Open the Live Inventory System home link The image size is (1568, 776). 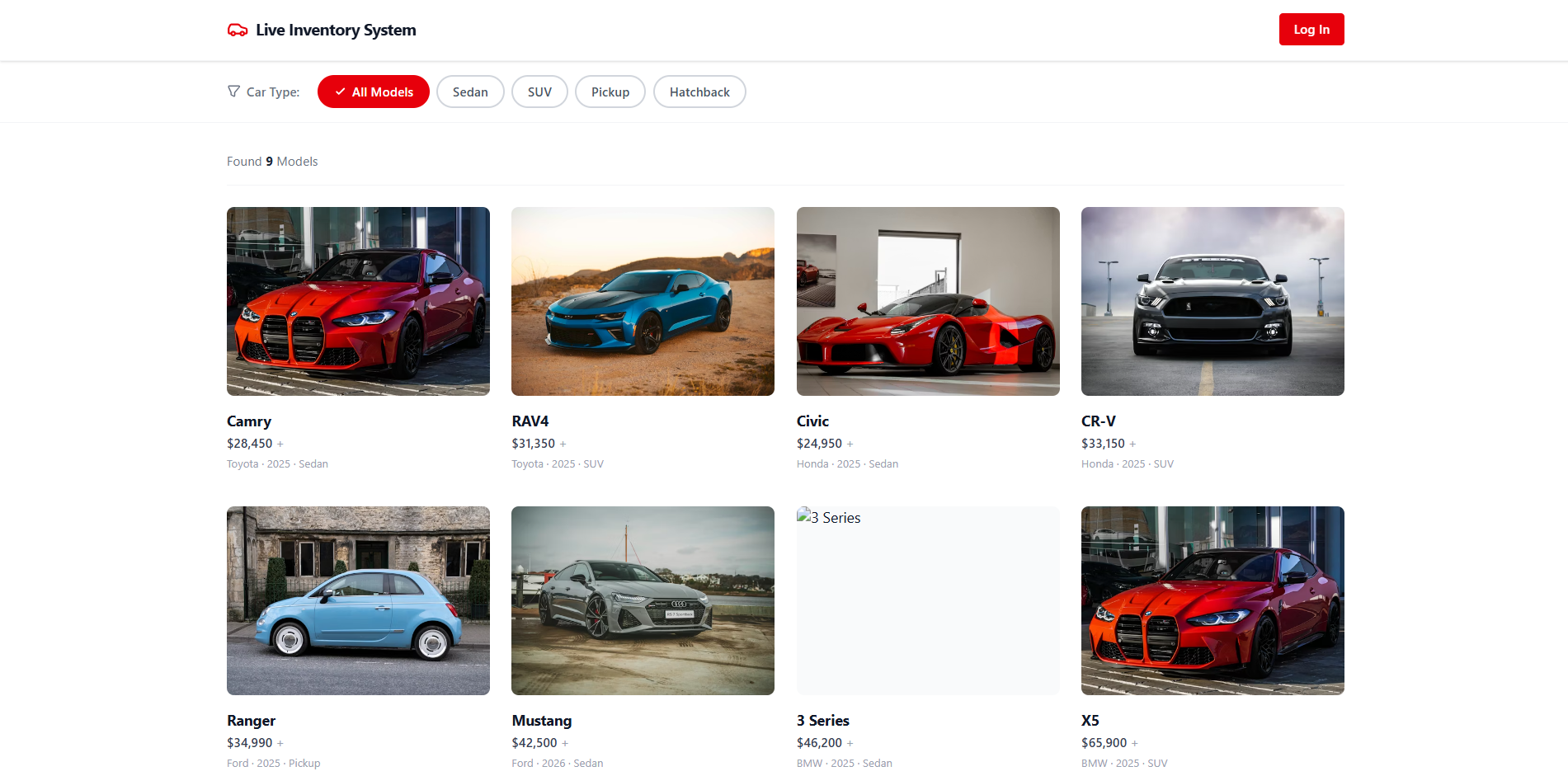pyautogui.click(x=322, y=31)
